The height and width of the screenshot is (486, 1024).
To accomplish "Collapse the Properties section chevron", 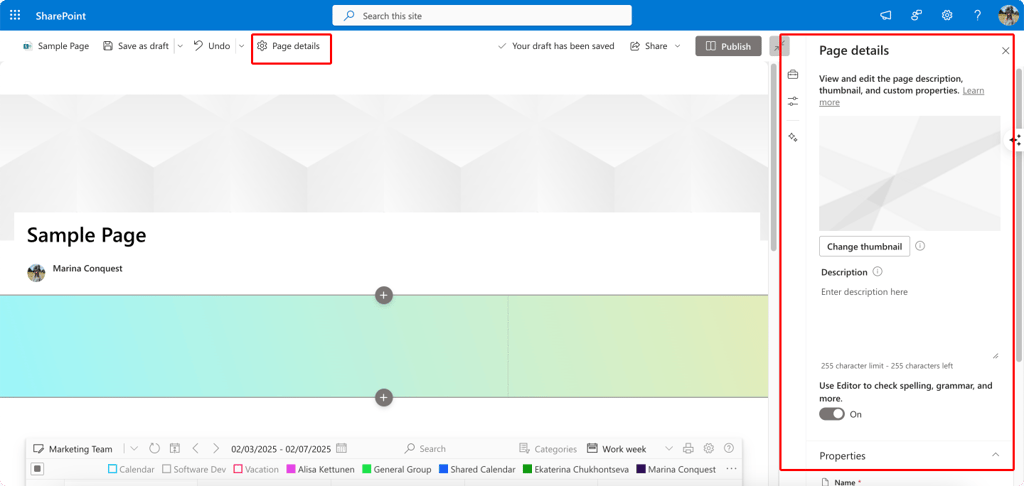I will coord(995,455).
